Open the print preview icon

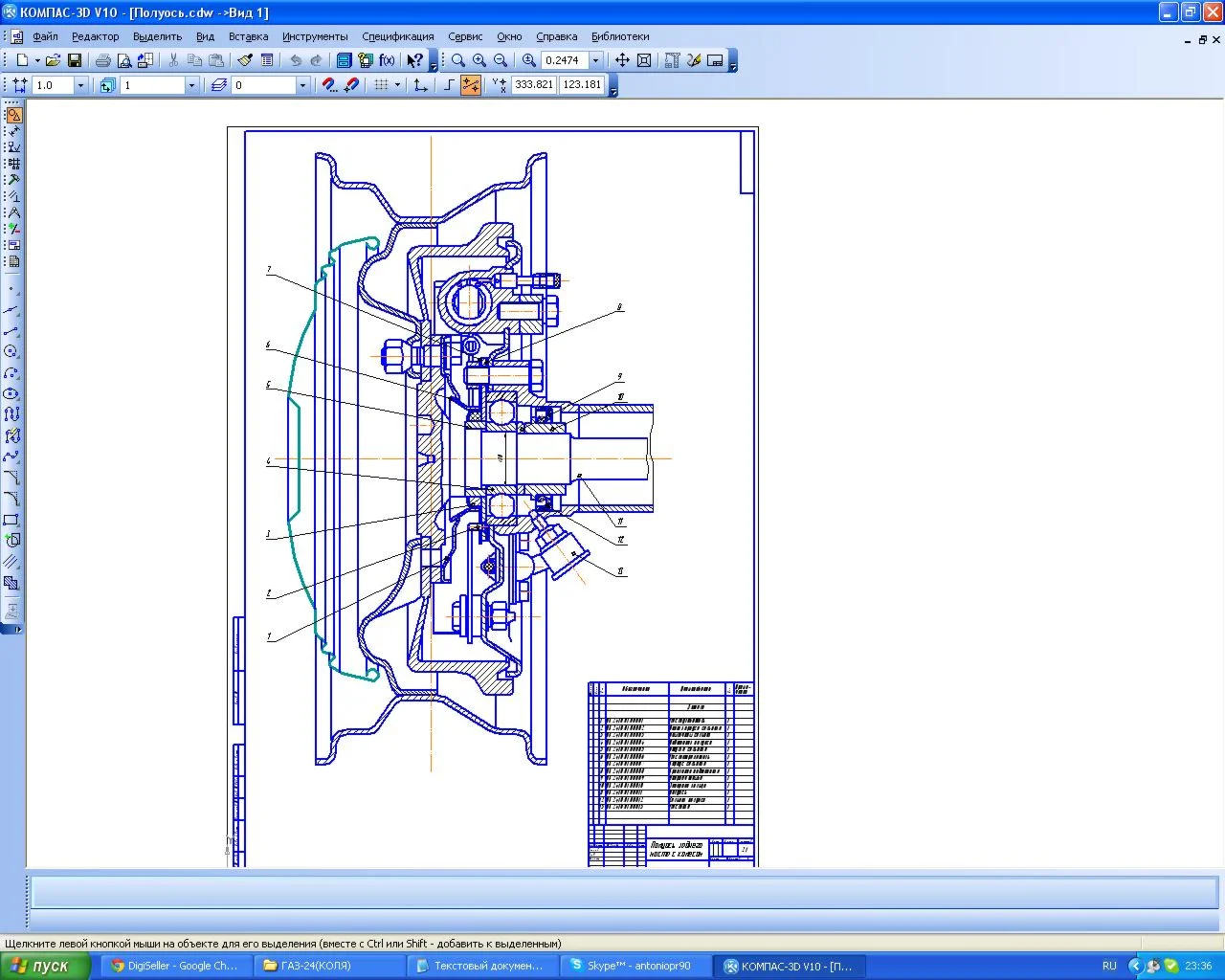tap(124, 60)
